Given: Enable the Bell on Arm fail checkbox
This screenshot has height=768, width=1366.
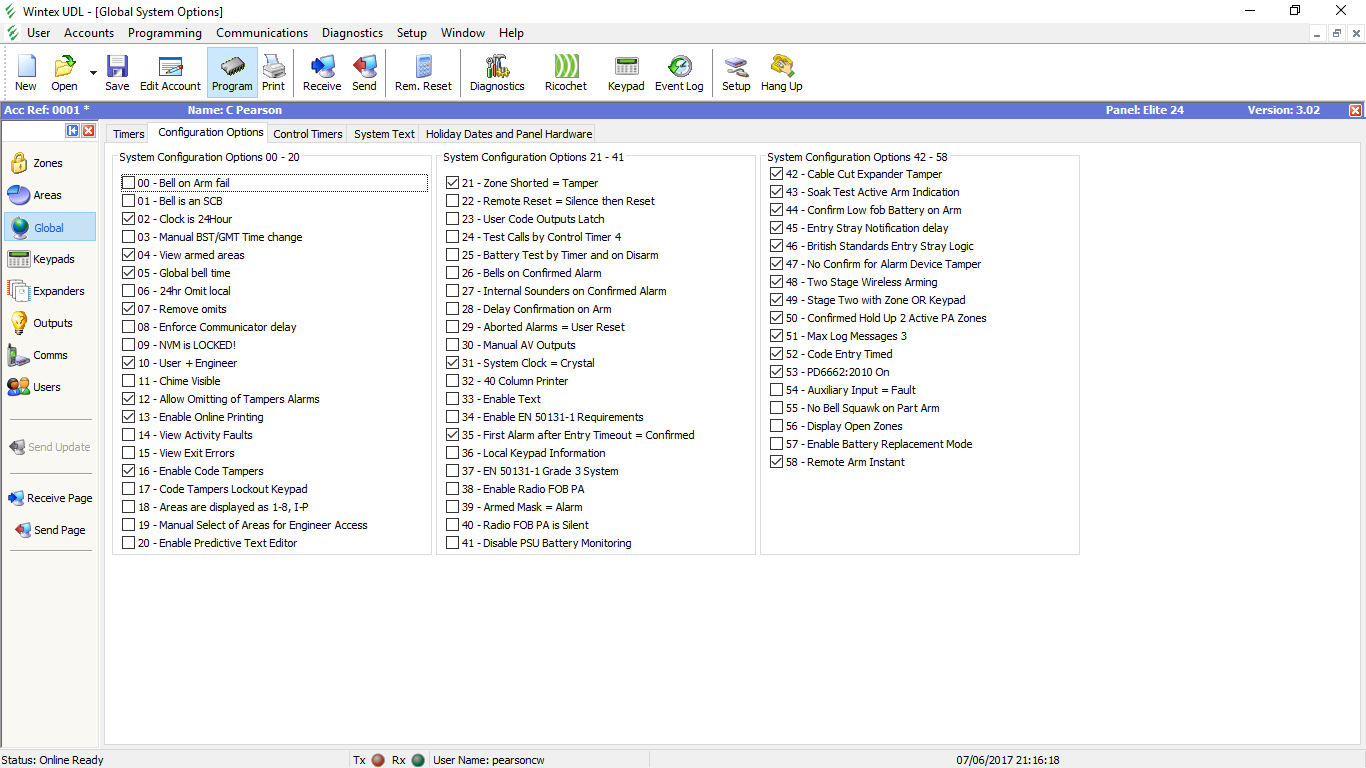Looking at the screenshot, I should pos(129,184).
